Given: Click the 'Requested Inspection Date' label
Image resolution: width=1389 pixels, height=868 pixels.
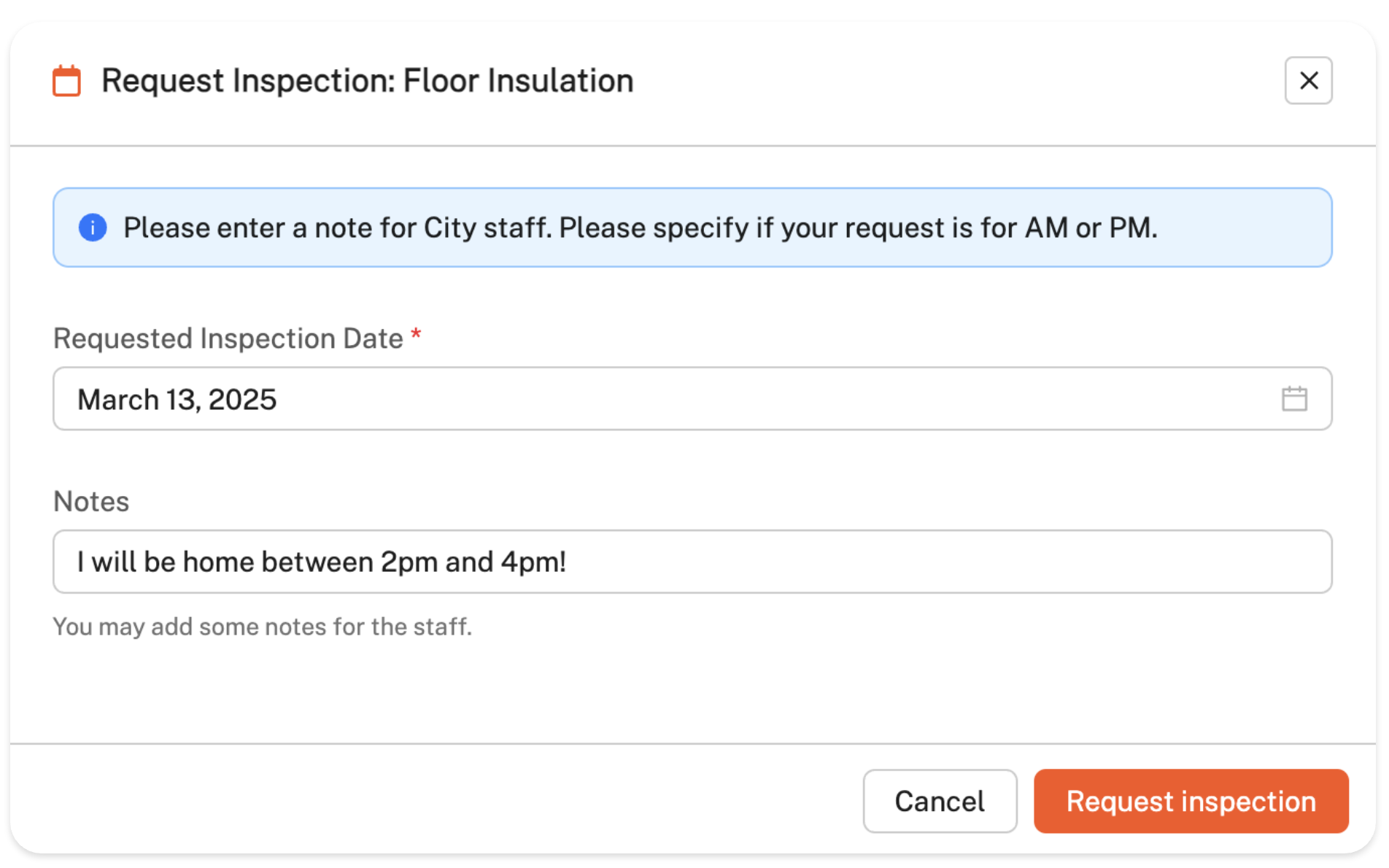Looking at the screenshot, I should [x=228, y=338].
